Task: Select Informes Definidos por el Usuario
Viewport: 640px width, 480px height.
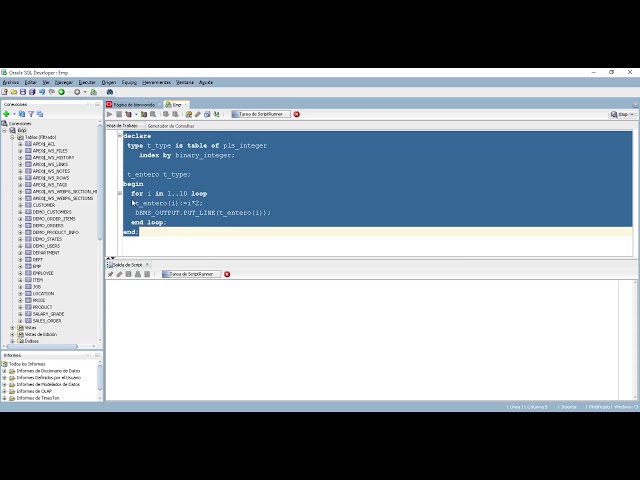Action: (x=49, y=378)
